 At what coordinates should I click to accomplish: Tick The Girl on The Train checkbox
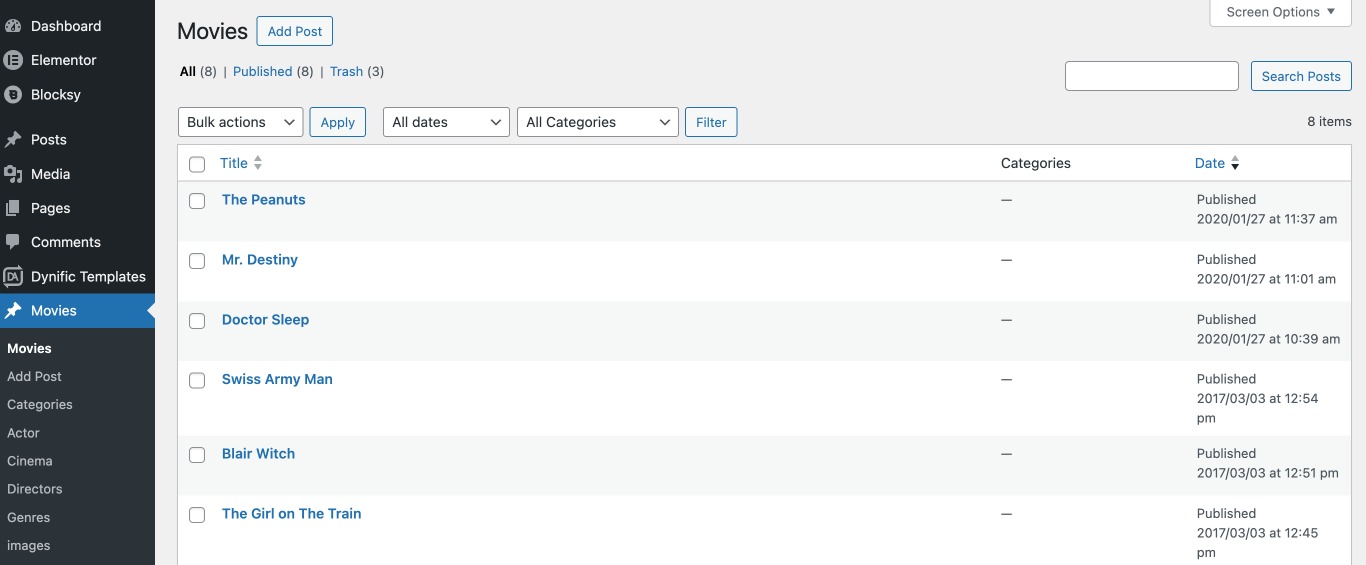[197, 515]
